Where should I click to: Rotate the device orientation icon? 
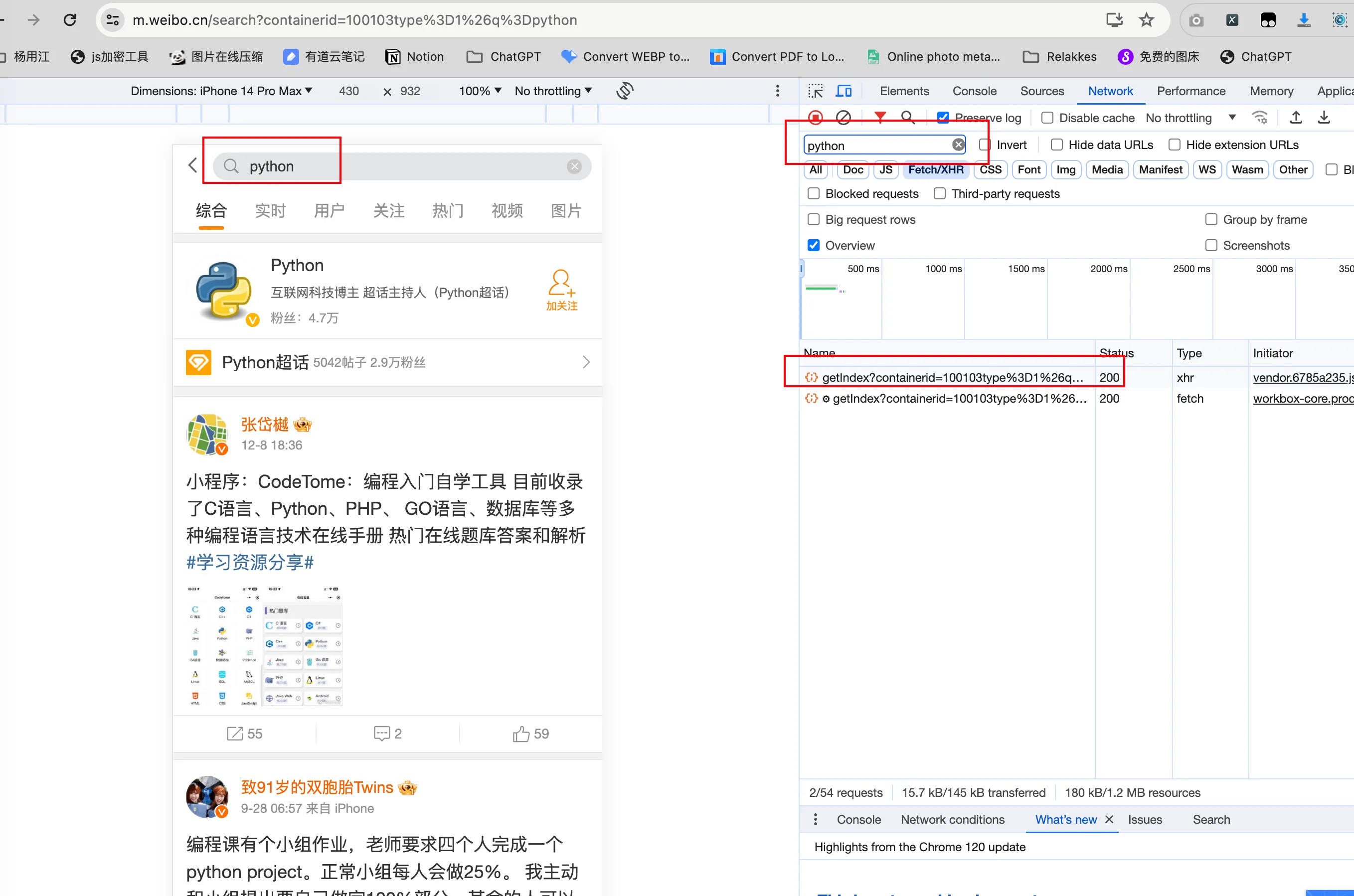click(x=625, y=91)
